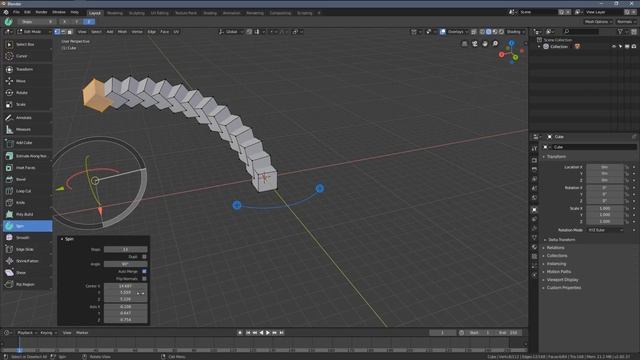The height and width of the screenshot is (360, 640).
Task: Choose the Transform tool
Action: click(27, 69)
